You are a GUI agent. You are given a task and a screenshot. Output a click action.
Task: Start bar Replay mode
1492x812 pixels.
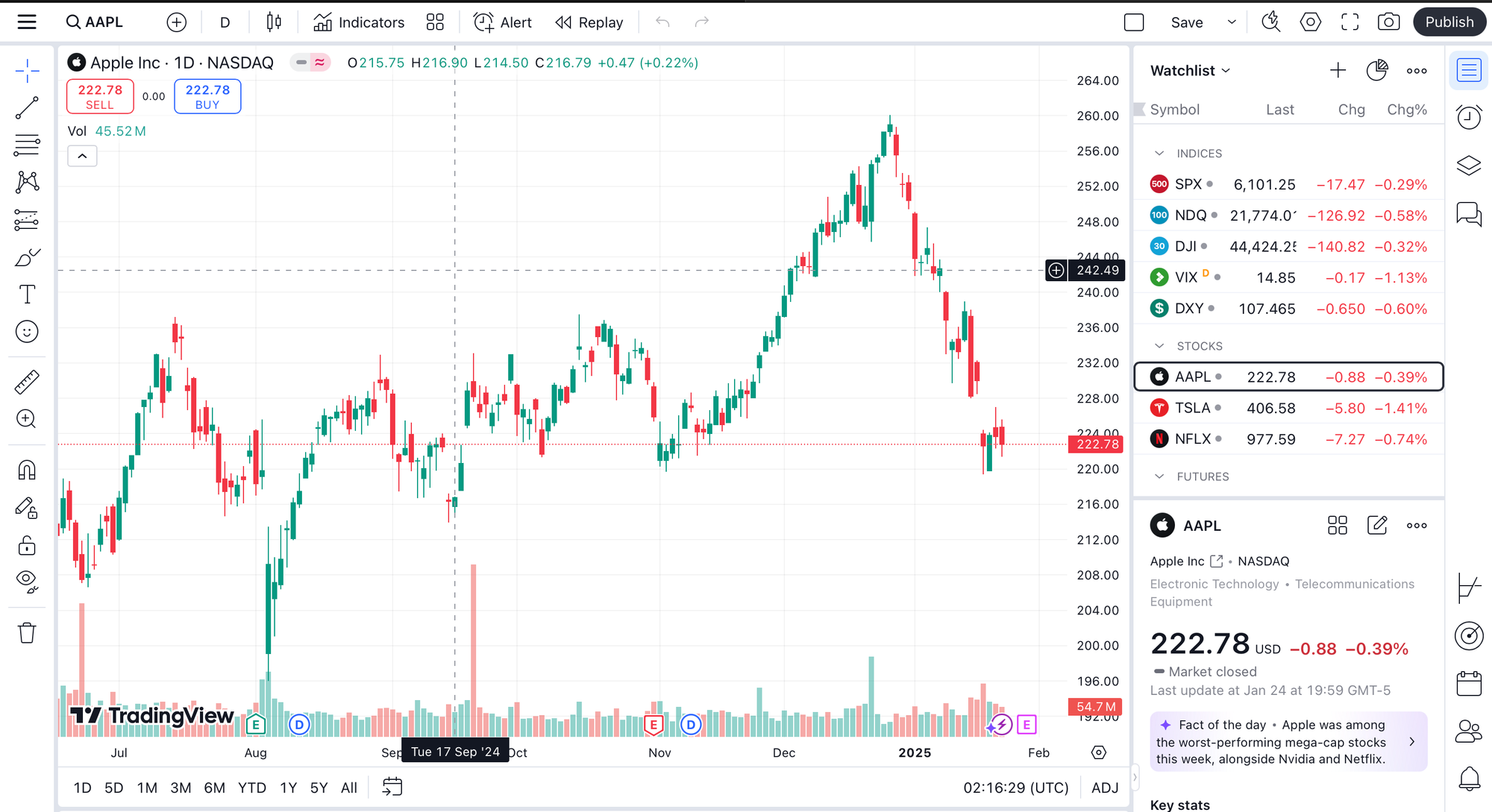pos(589,22)
